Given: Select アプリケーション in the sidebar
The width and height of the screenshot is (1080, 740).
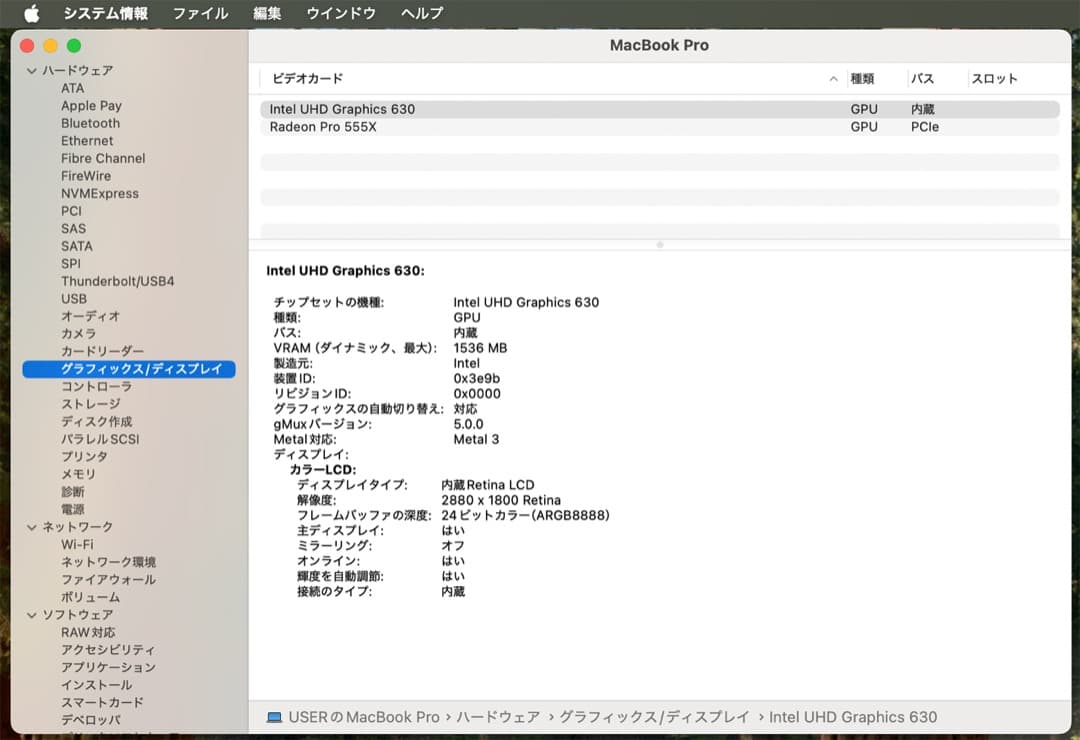Looking at the screenshot, I should click(x=108, y=668).
